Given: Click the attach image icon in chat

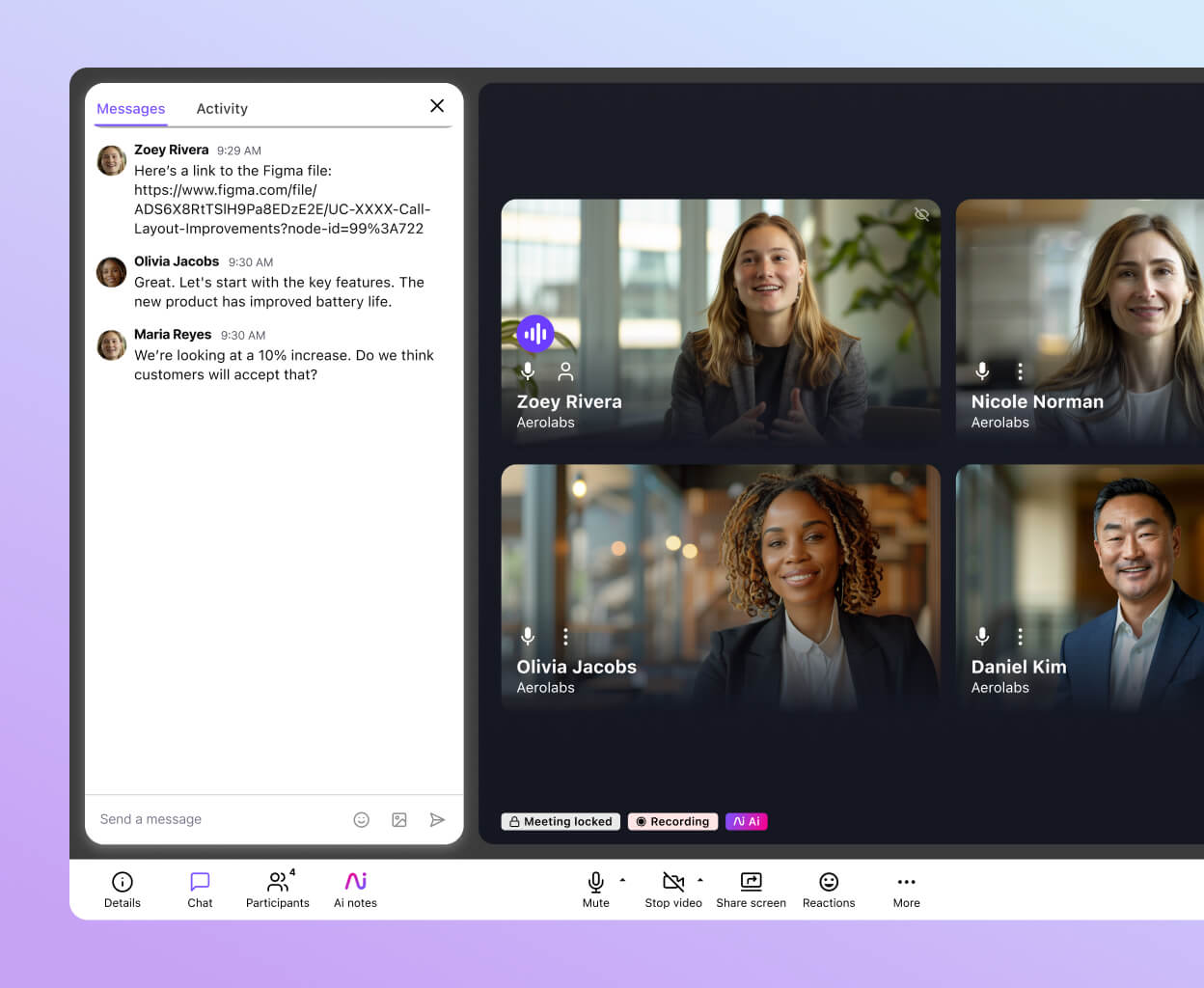Looking at the screenshot, I should tap(398, 819).
